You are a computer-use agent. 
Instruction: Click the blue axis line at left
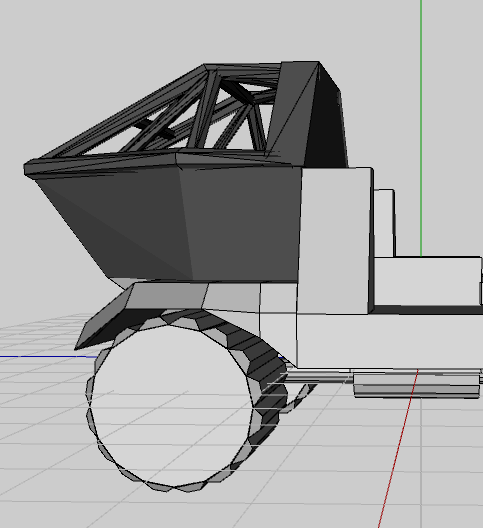47,356
